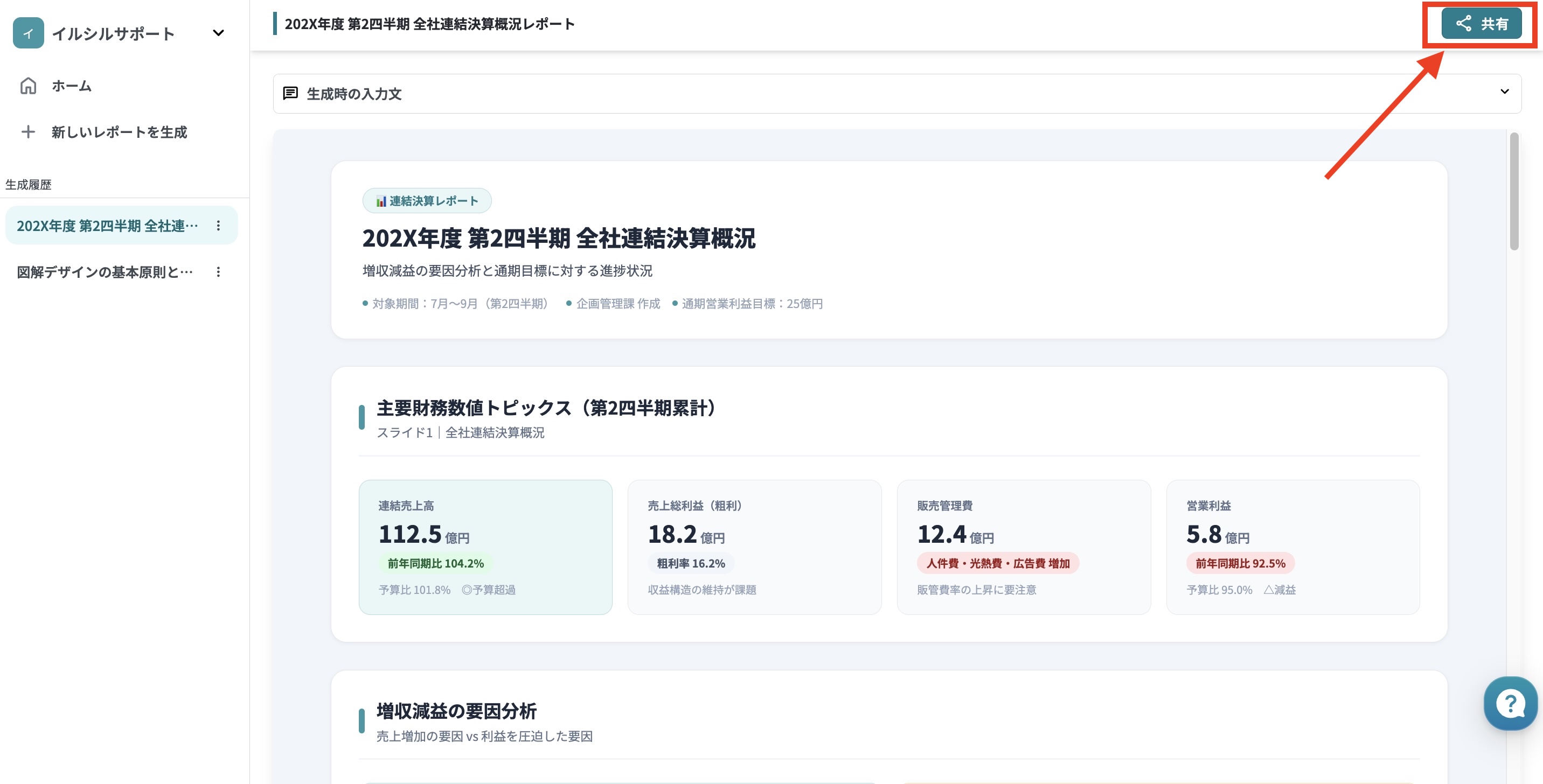Click the message icon beside 生成時の入力文
Viewport: 1543px width, 784px height.
(x=290, y=93)
